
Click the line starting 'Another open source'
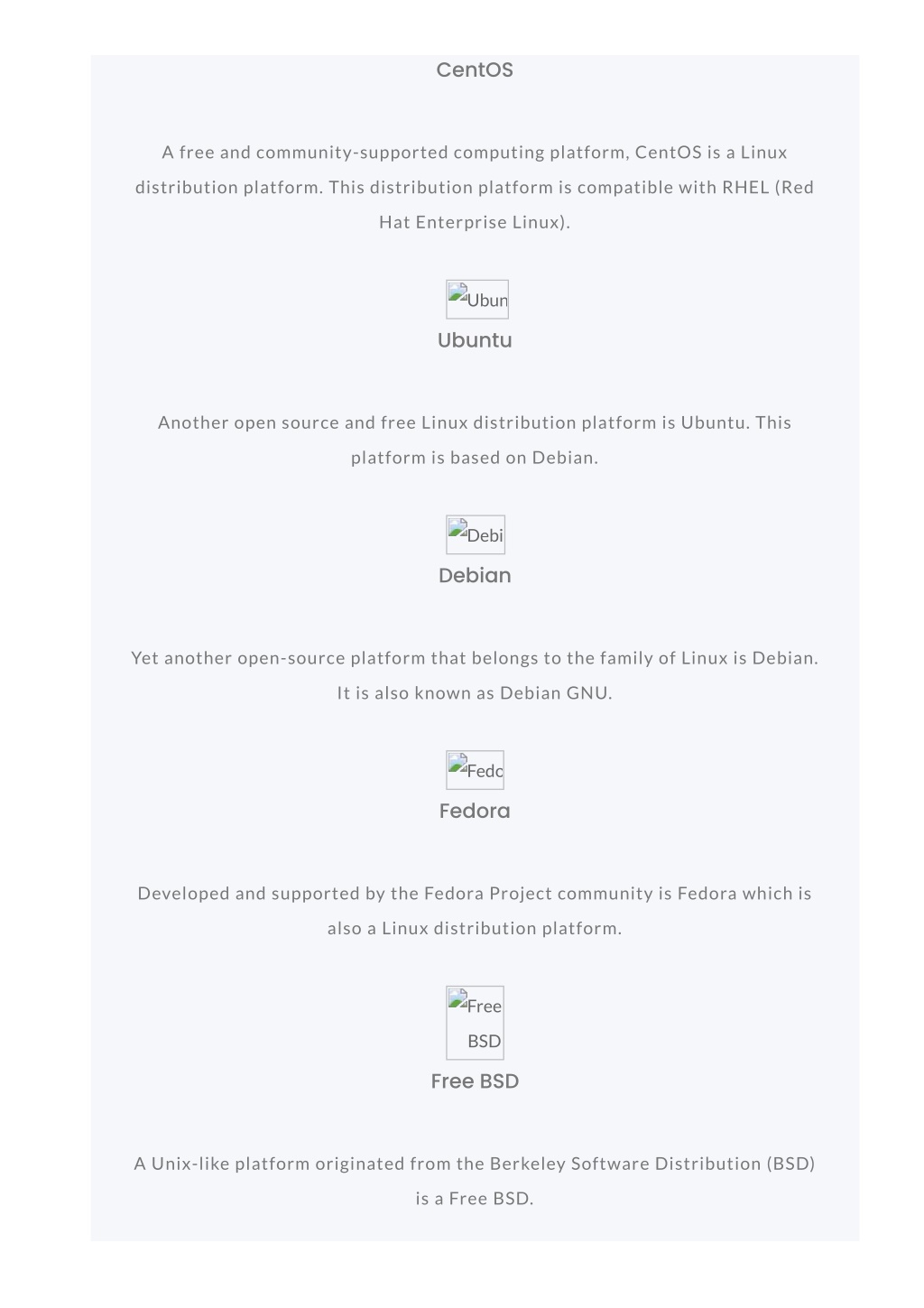tap(475, 422)
